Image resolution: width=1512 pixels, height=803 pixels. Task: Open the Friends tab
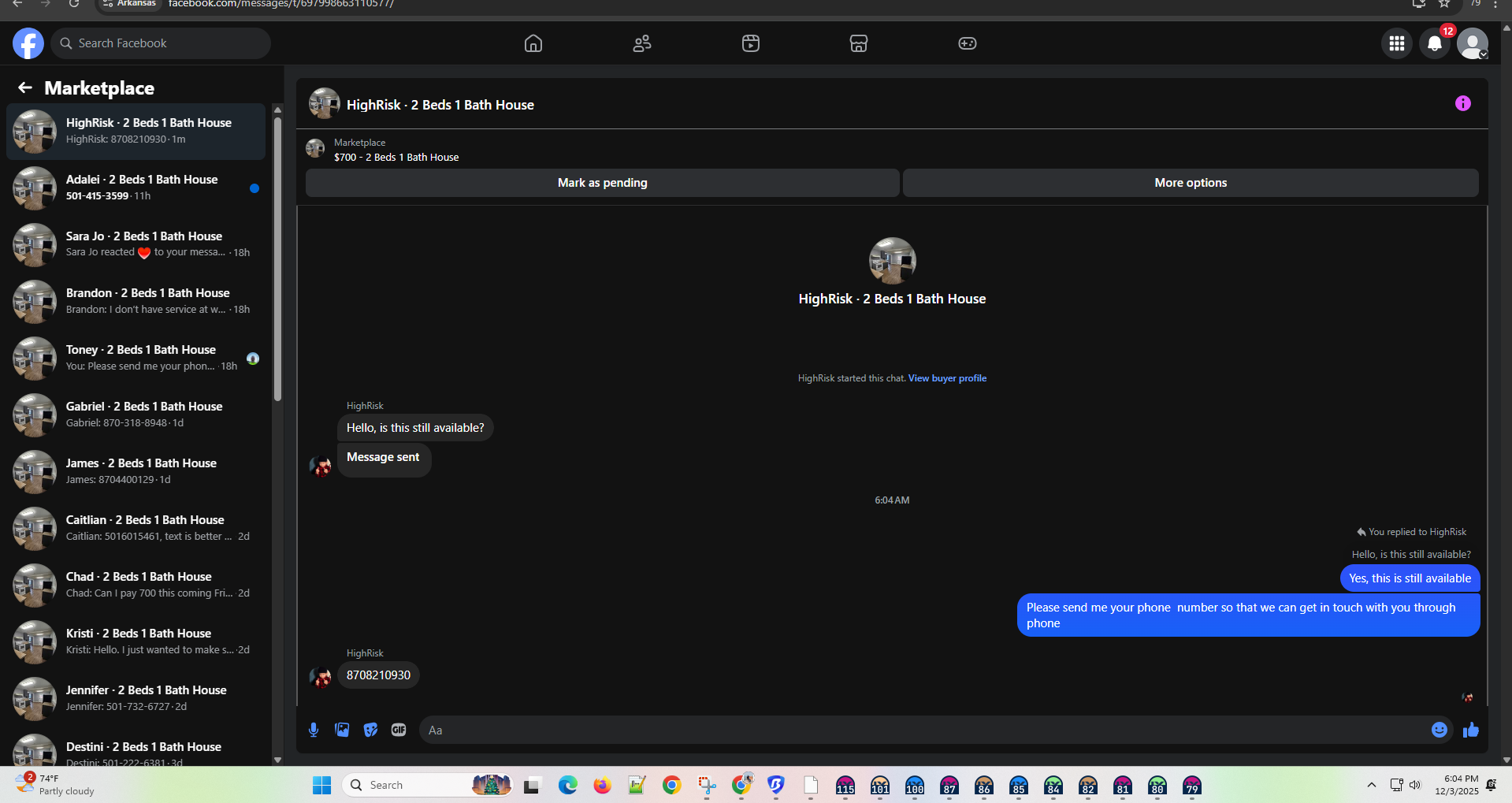point(642,43)
